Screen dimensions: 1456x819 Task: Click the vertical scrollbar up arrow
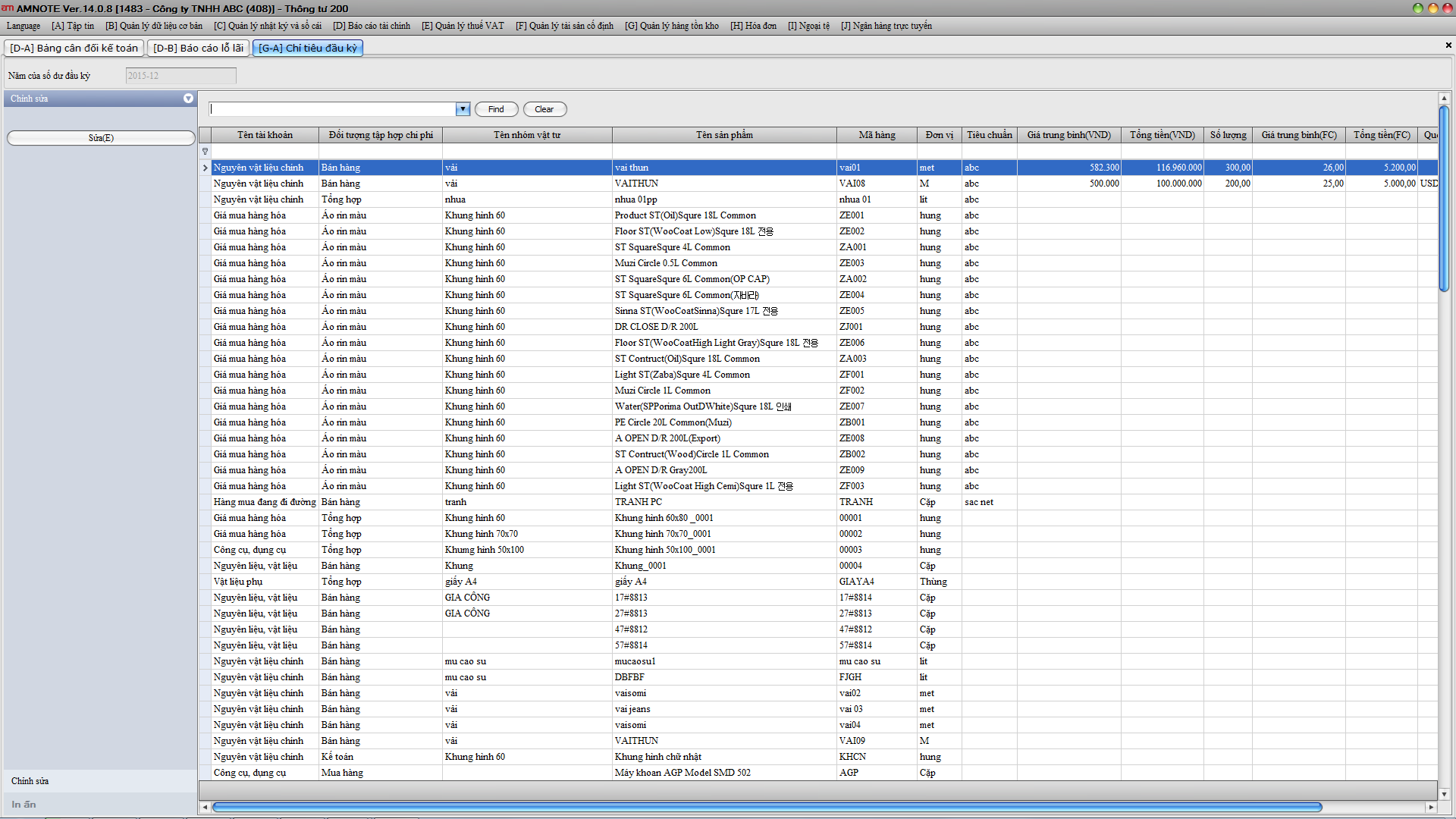pos(1444,99)
